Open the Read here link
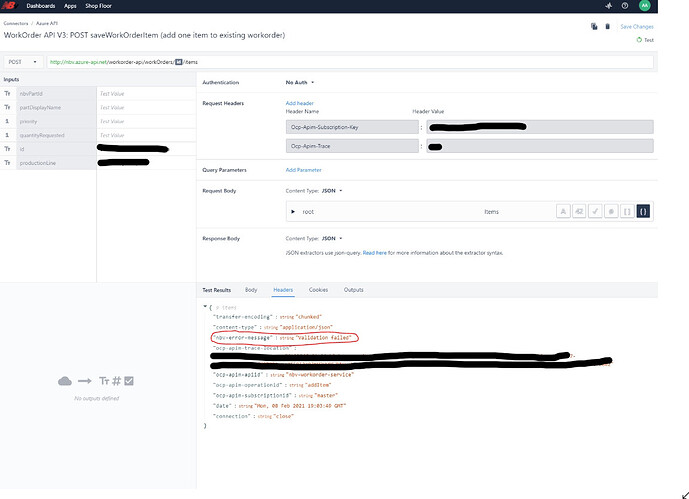The width and height of the screenshot is (689, 499). point(375,253)
